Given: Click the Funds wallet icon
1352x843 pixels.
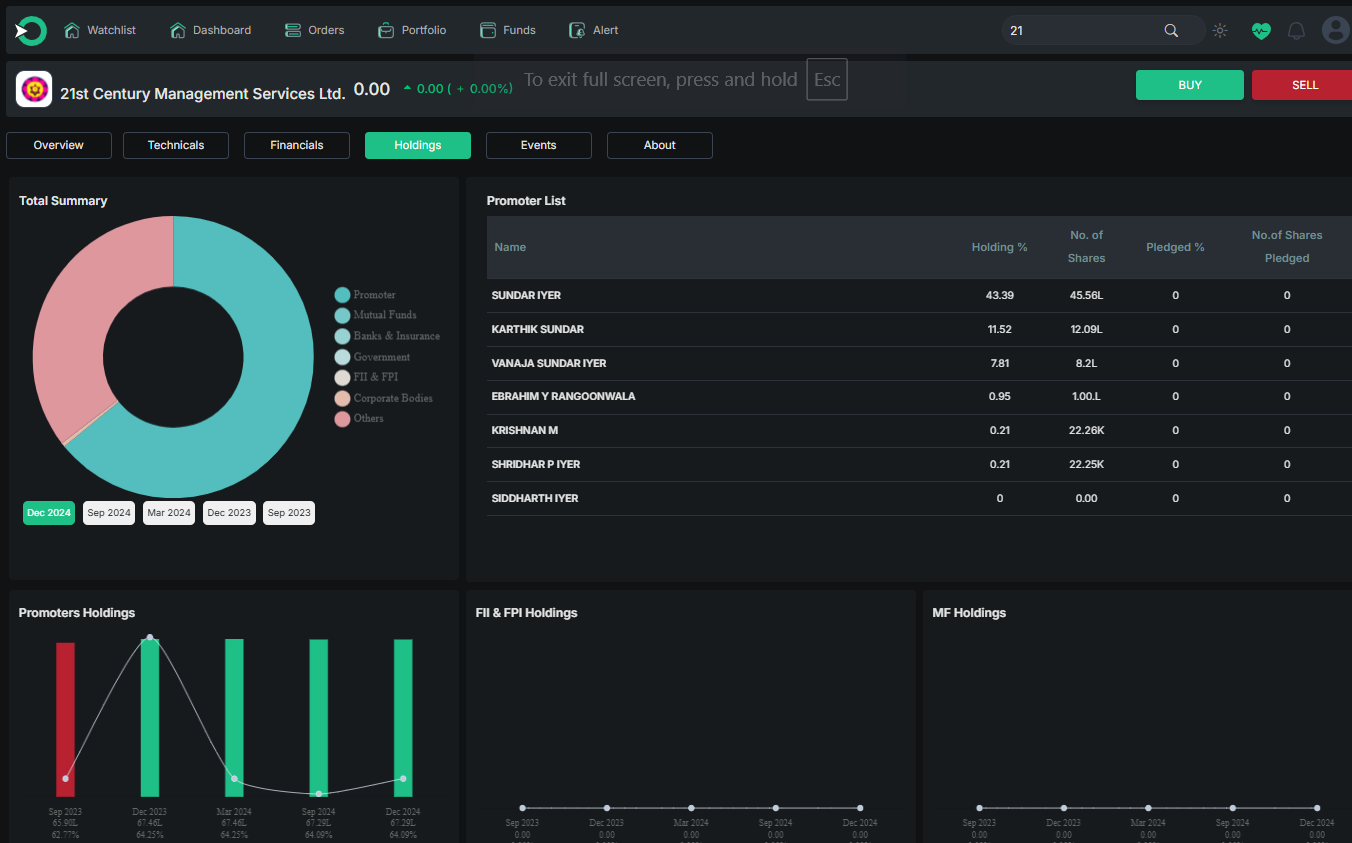Looking at the screenshot, I should (488, 31).
